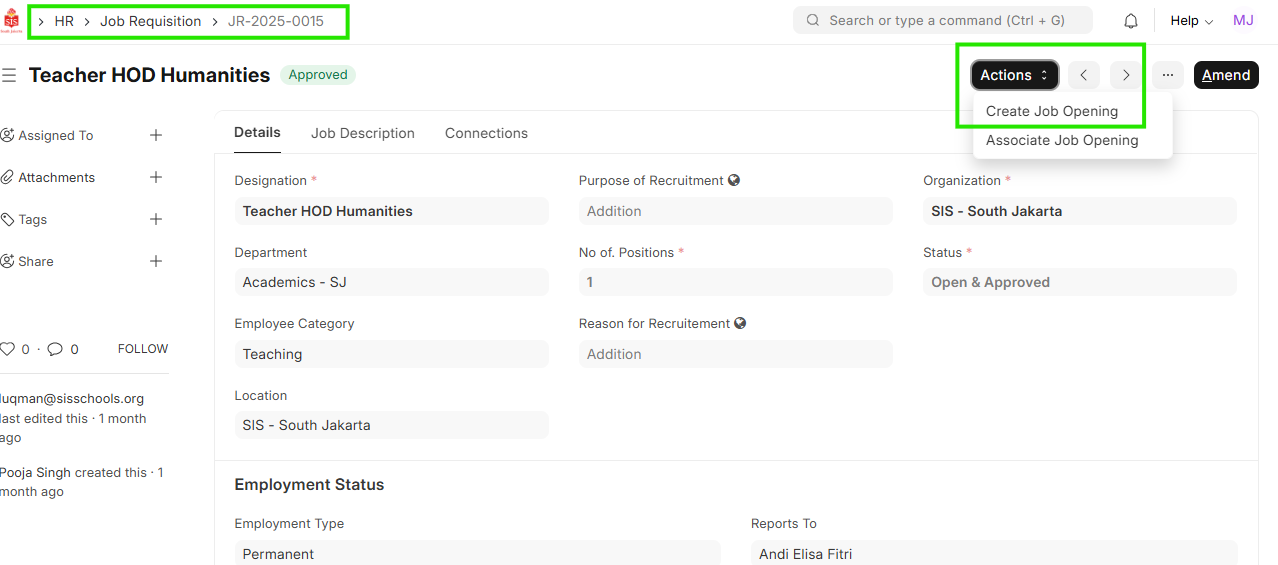This screenshot has height=565, width=1278.
Task: Expand the Actions dropdown button
Action: 1014,75
